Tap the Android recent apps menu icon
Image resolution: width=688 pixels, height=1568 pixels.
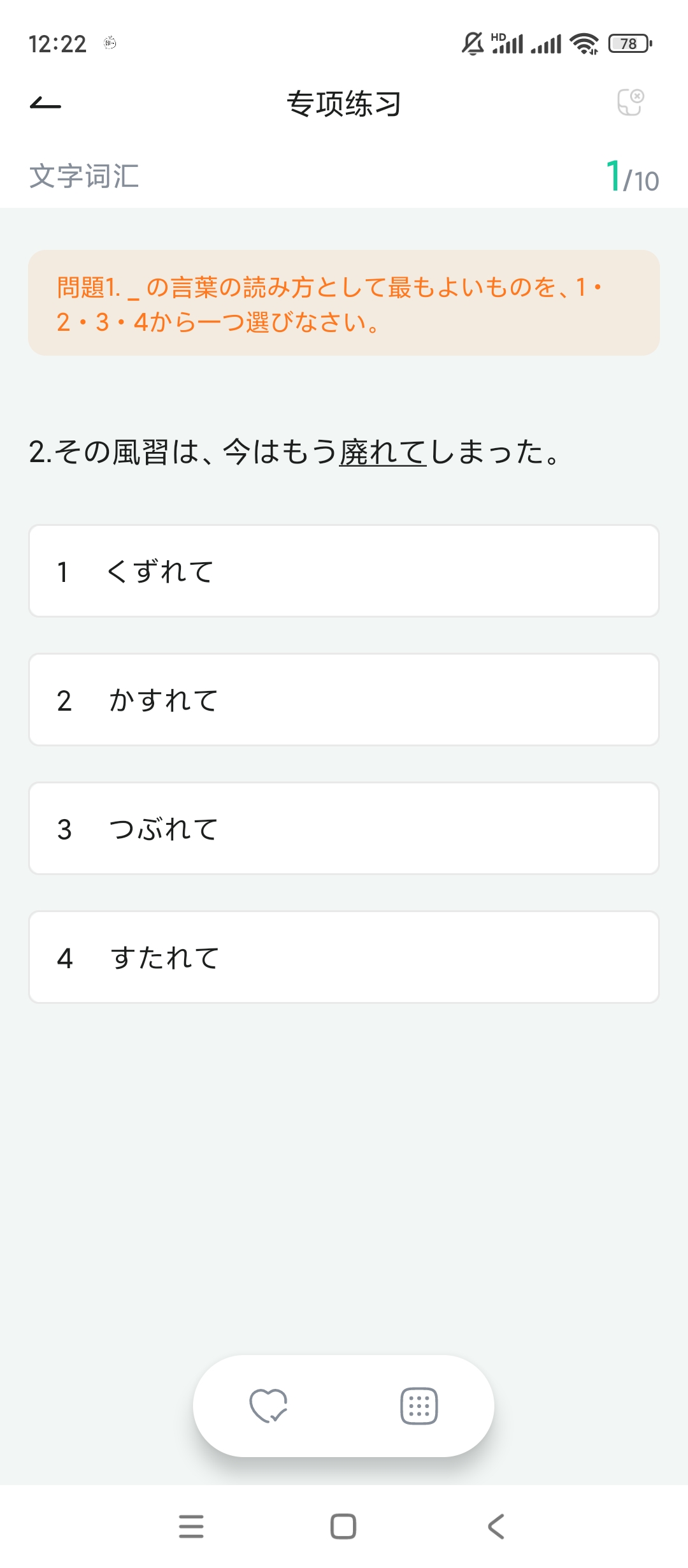[x=191, y=1526]
